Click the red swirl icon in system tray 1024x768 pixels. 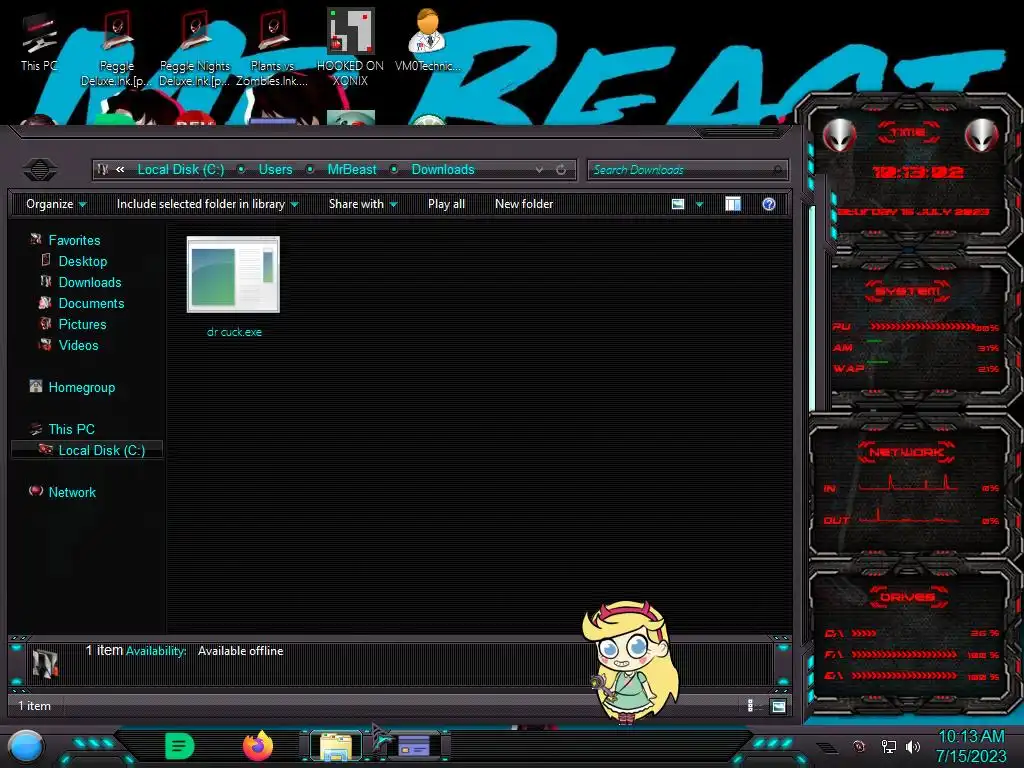(x=859, y=746)
